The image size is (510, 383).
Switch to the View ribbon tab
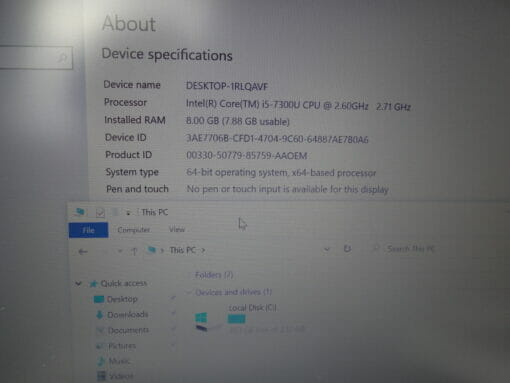tap(177, 229)
